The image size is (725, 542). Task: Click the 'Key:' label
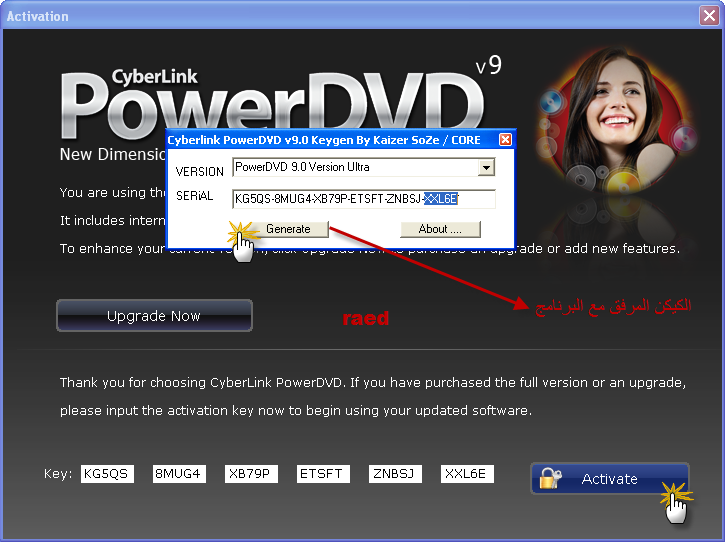pyautogui.click(x=58, y=474)
